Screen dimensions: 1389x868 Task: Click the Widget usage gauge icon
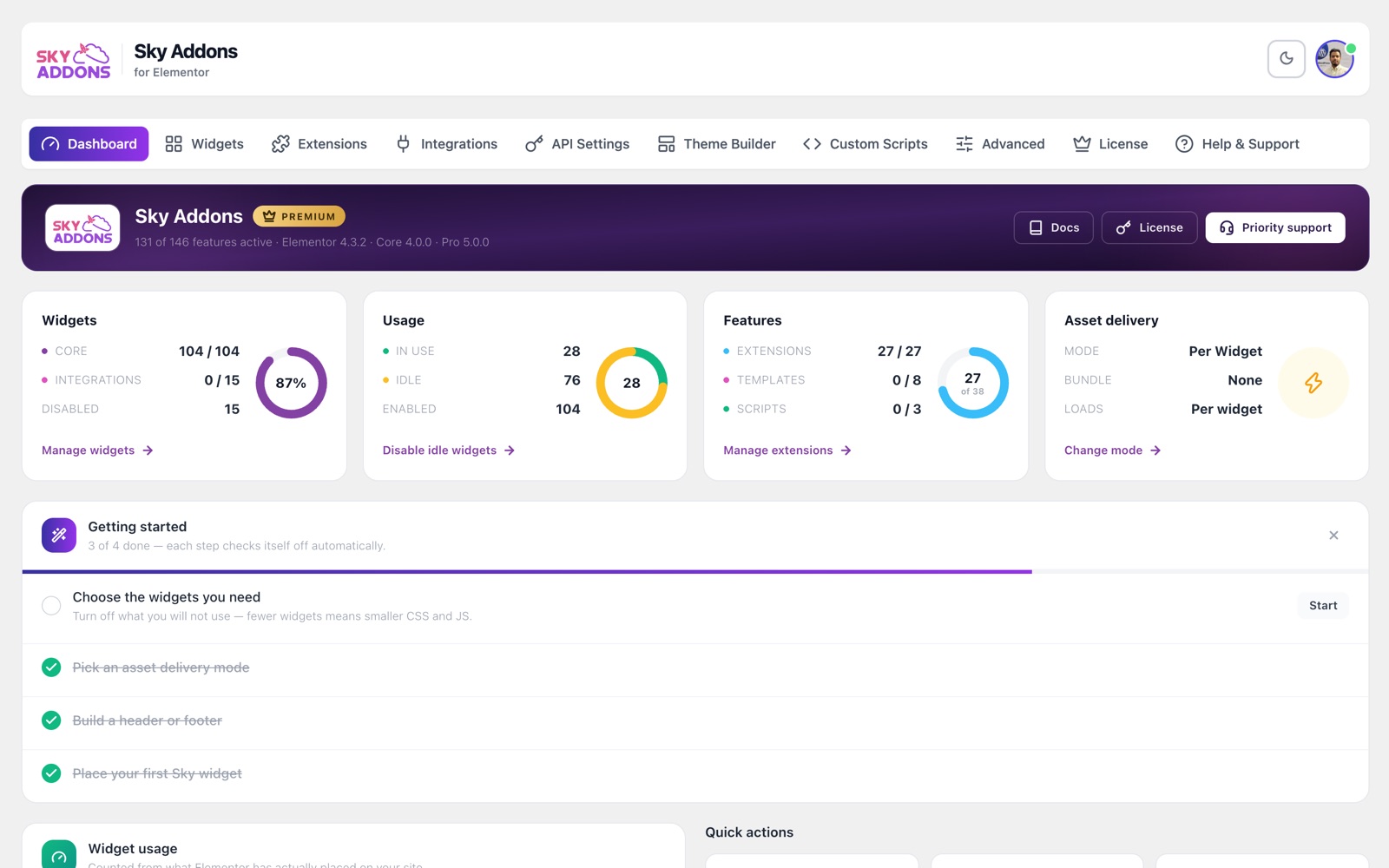point(59,855)
